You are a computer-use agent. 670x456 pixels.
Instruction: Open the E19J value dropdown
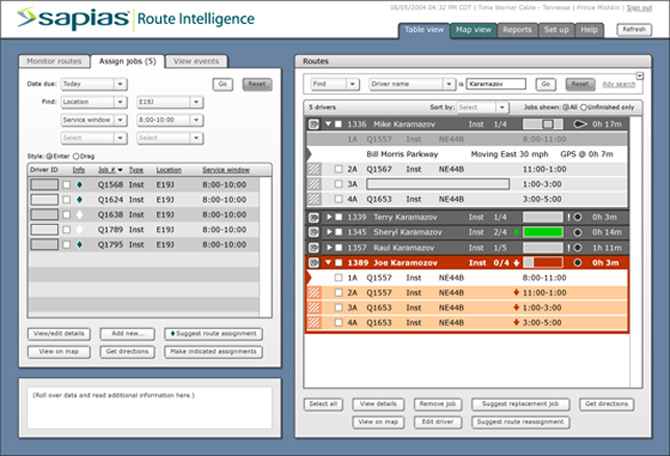[x=170, y=102]
